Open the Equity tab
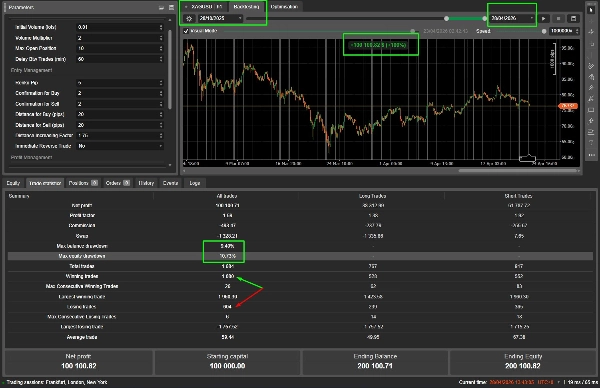The height and width of the screenshot is (388, 600). pos(13,183)
